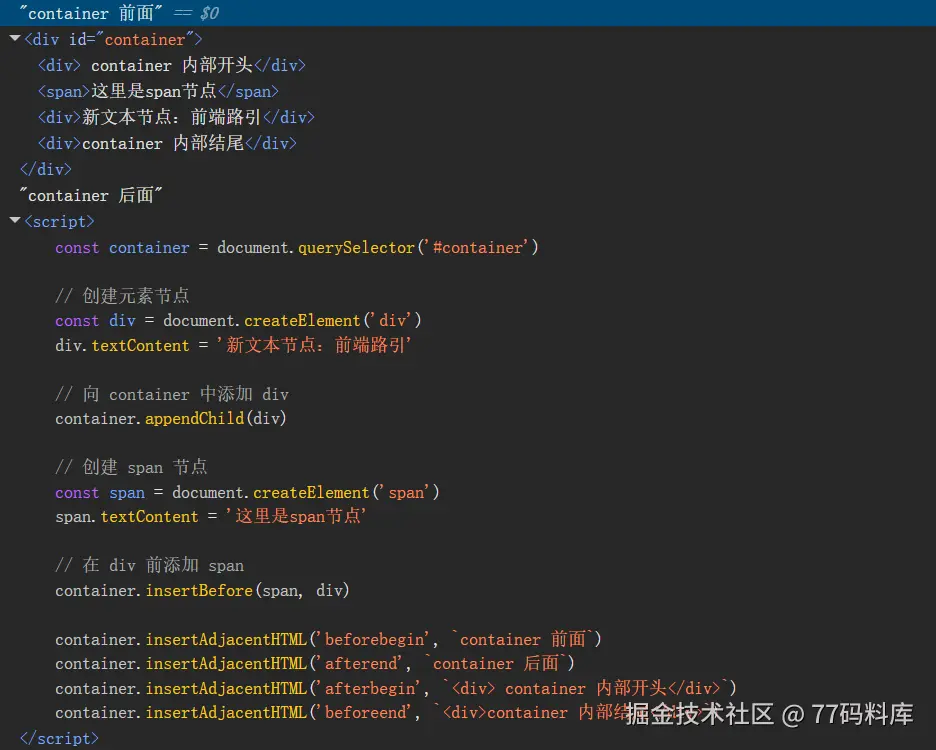Image resolution: width=936 pixels, height=750 pixels.
Task: Select the opening <script> tag
Action: pyautogui.click(x=59, y=222)
